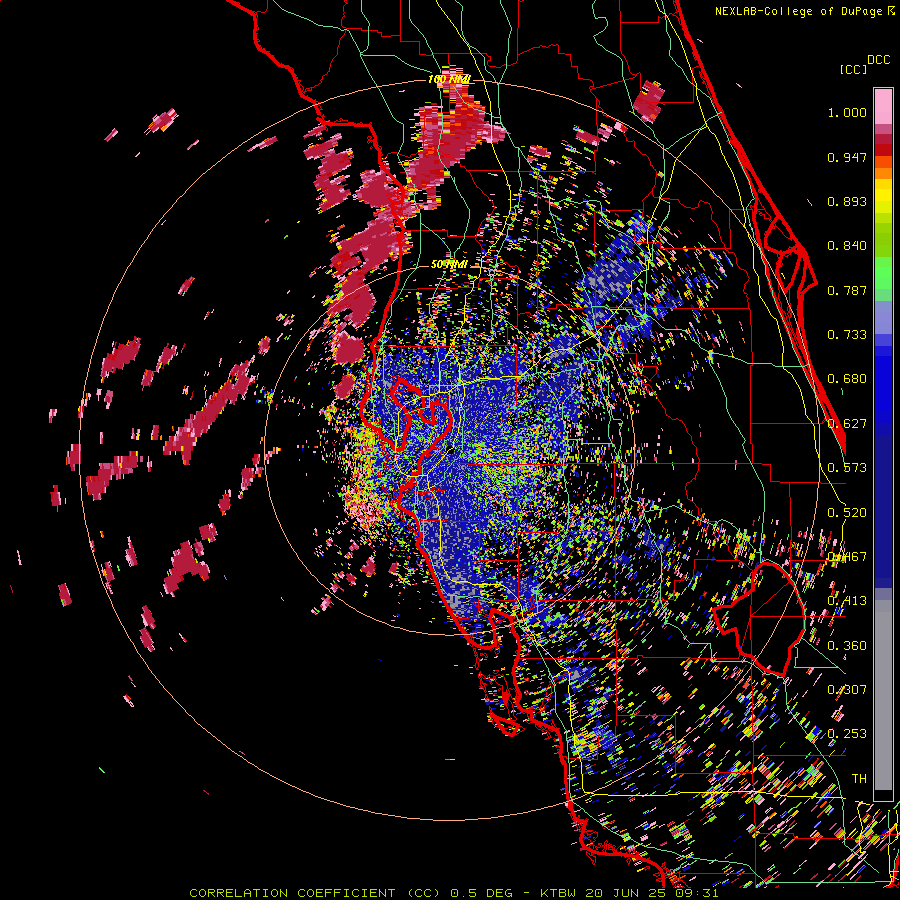This screenshot has height=900, width=900.
Task: Select the 0.947 legend value
Action: 847,157
